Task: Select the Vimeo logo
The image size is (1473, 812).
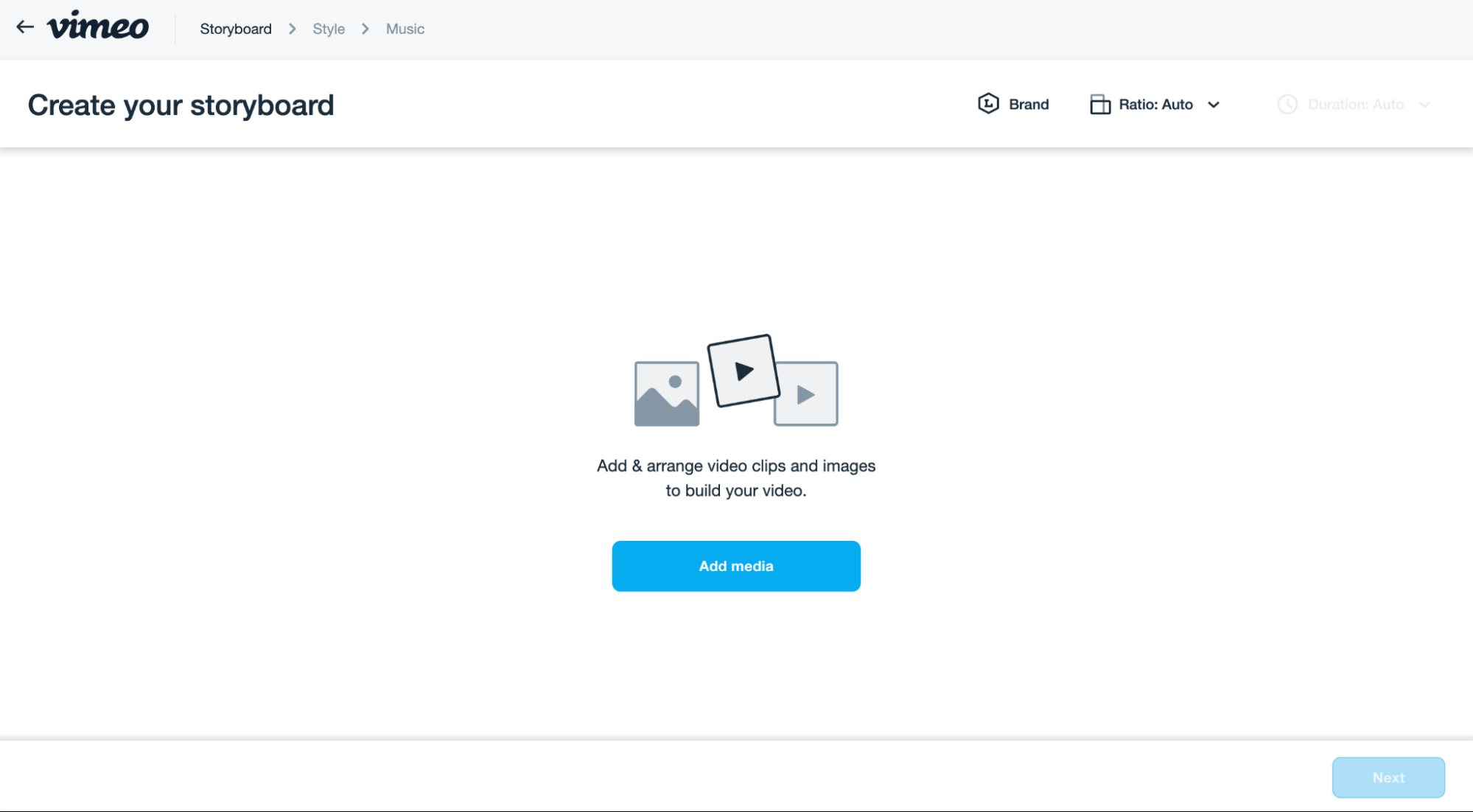Action: [x=98, y=27]
